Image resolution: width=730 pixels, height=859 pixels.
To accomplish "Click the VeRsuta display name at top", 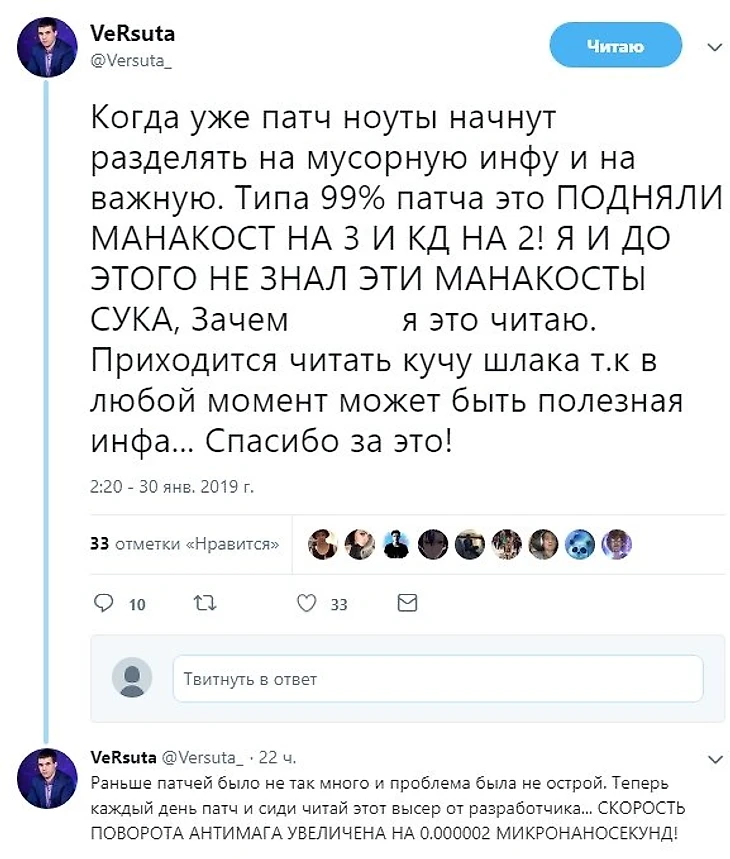I will point(125,34).
